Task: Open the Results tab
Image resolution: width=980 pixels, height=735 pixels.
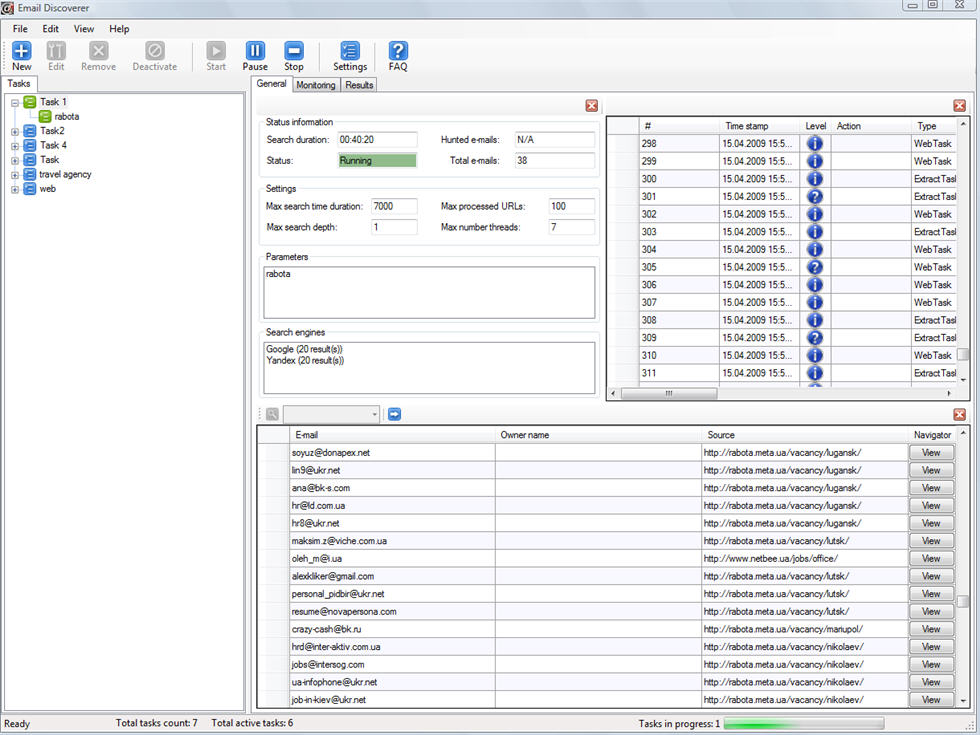Action: pyautogui.click(x=359, y=85)
